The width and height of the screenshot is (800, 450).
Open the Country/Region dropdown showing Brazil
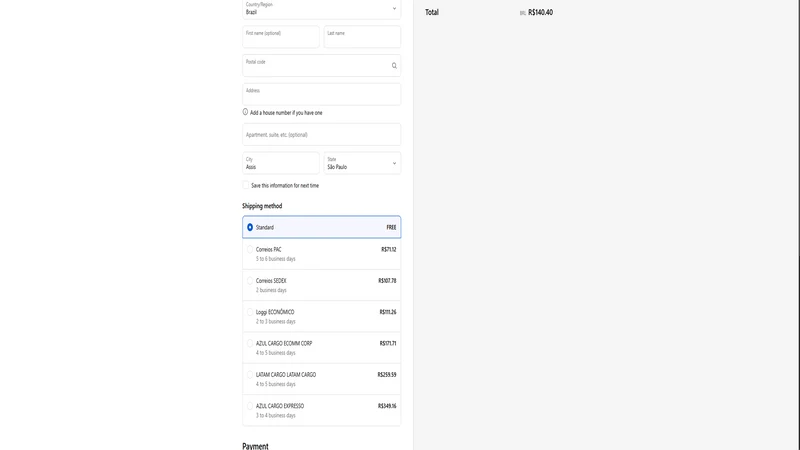coord(321,9)
